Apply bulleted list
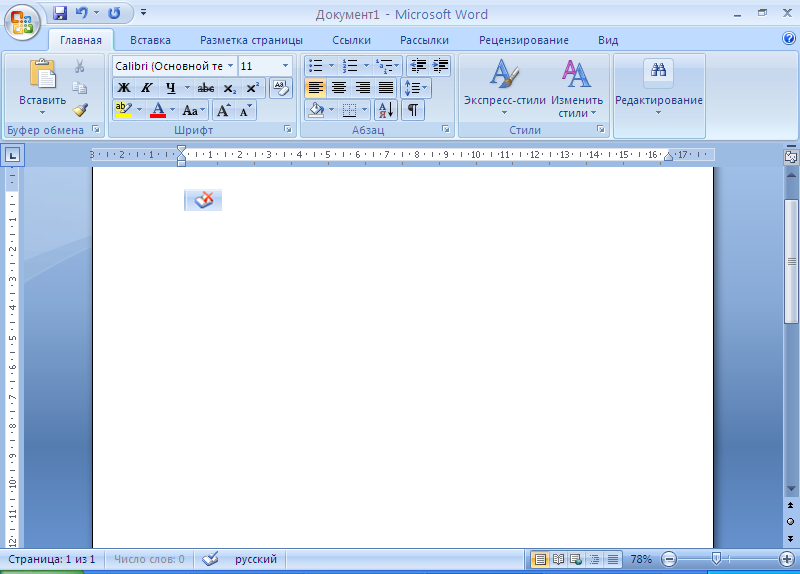 [x=316, y=66]
